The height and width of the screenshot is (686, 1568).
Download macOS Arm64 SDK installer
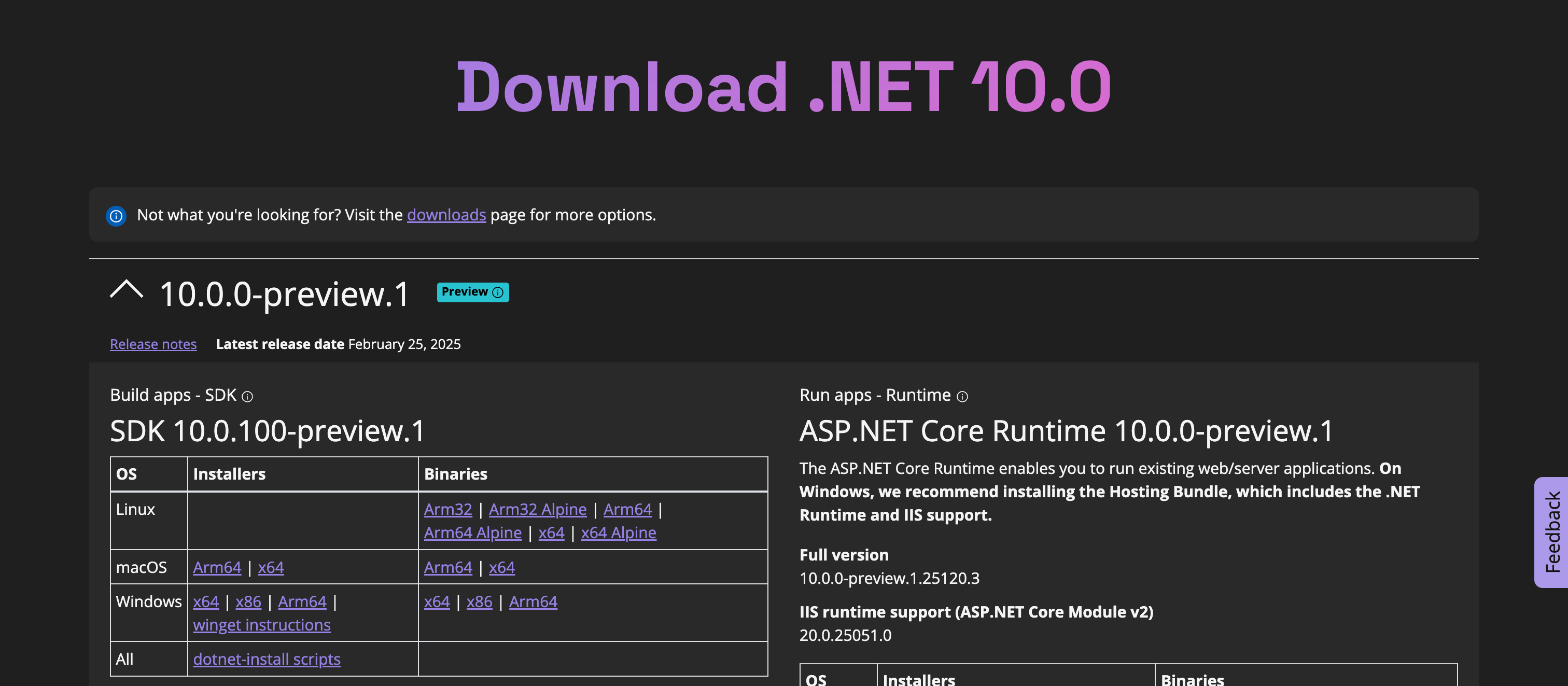click(217, 567)
